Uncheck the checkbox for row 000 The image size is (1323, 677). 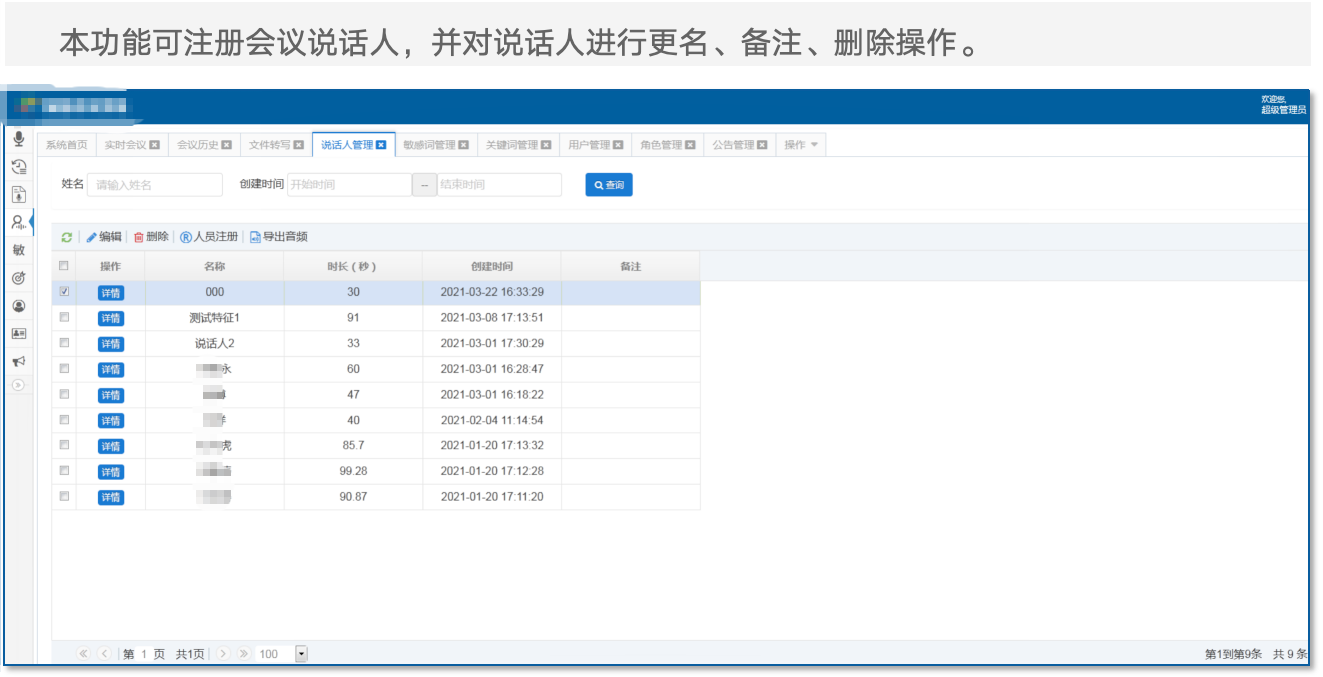coord(65,292)
